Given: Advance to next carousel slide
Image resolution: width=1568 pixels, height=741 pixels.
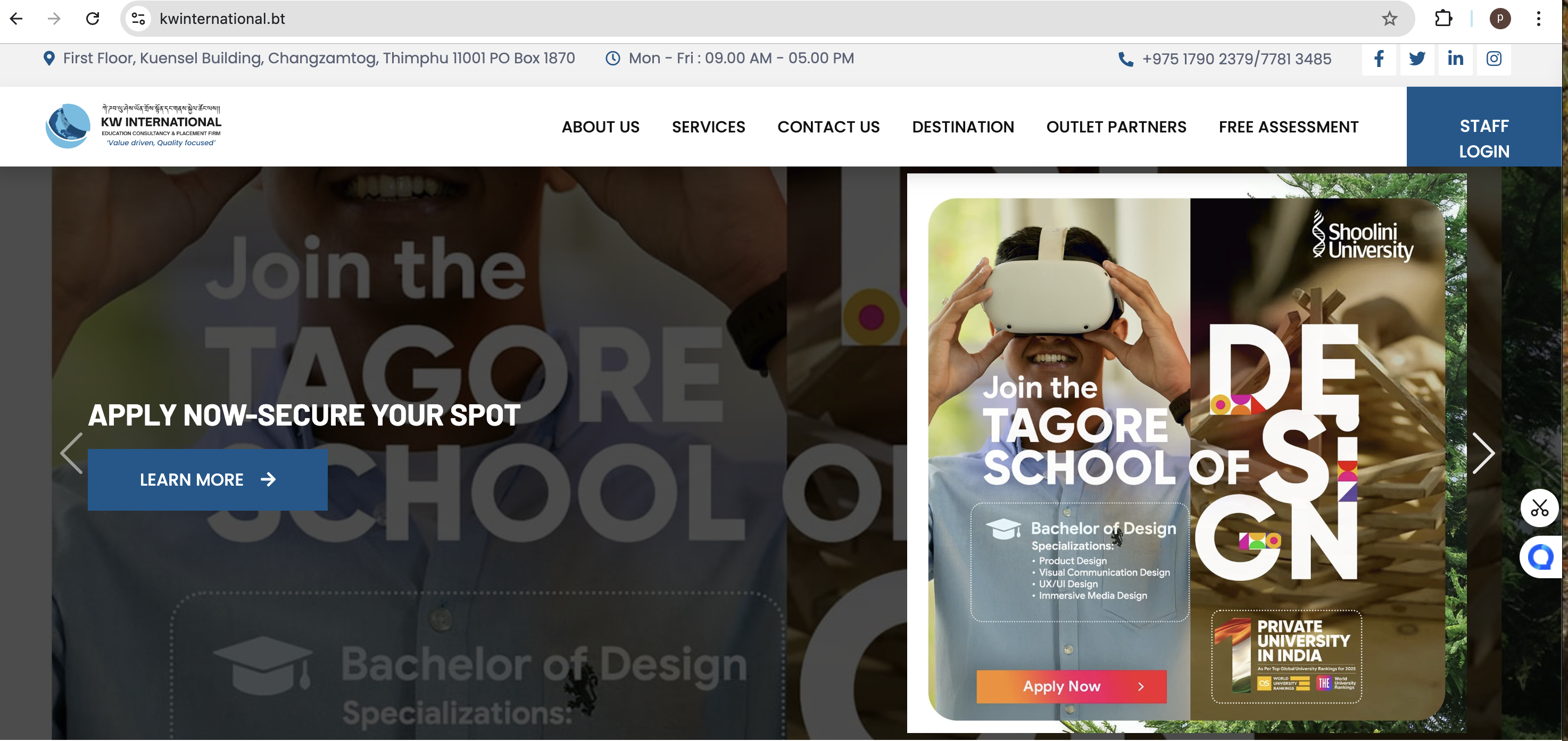Looking at the screenshot, I should pyautogui.click(x=1483, y=453).
